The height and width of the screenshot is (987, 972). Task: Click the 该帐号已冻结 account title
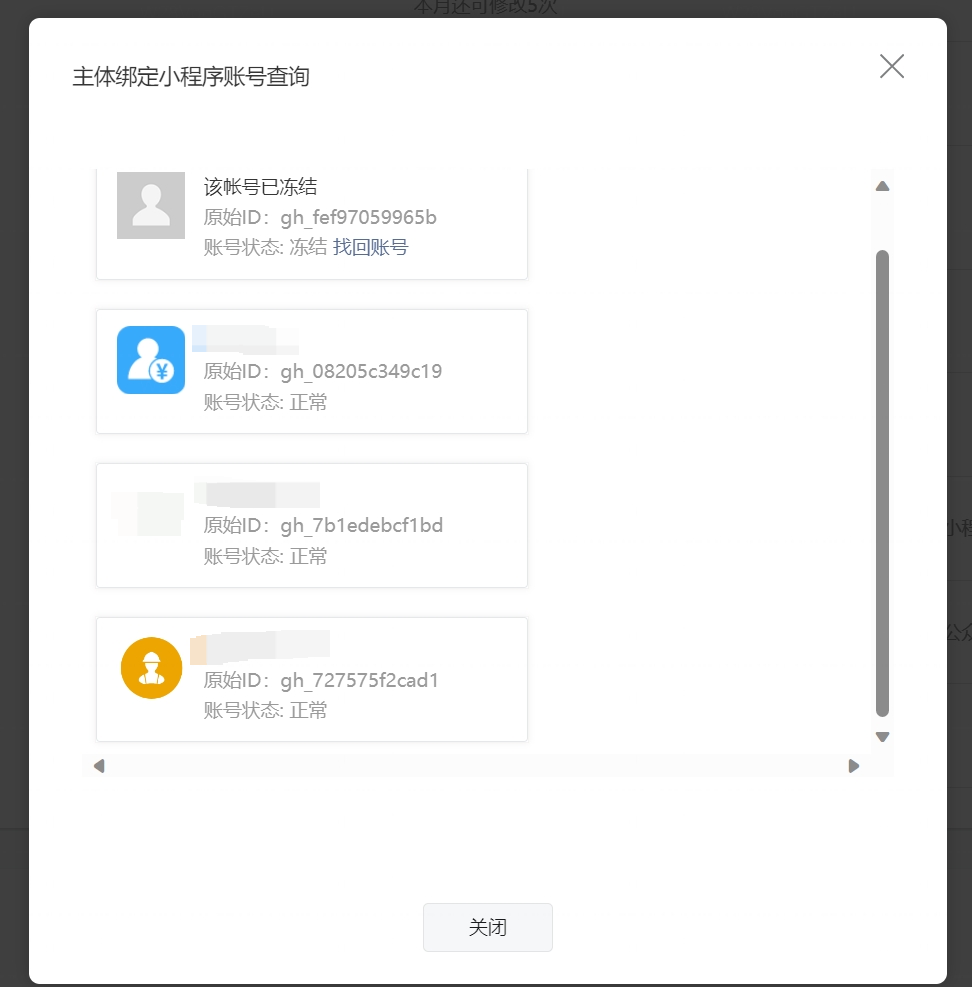click(x=260, y=186)
